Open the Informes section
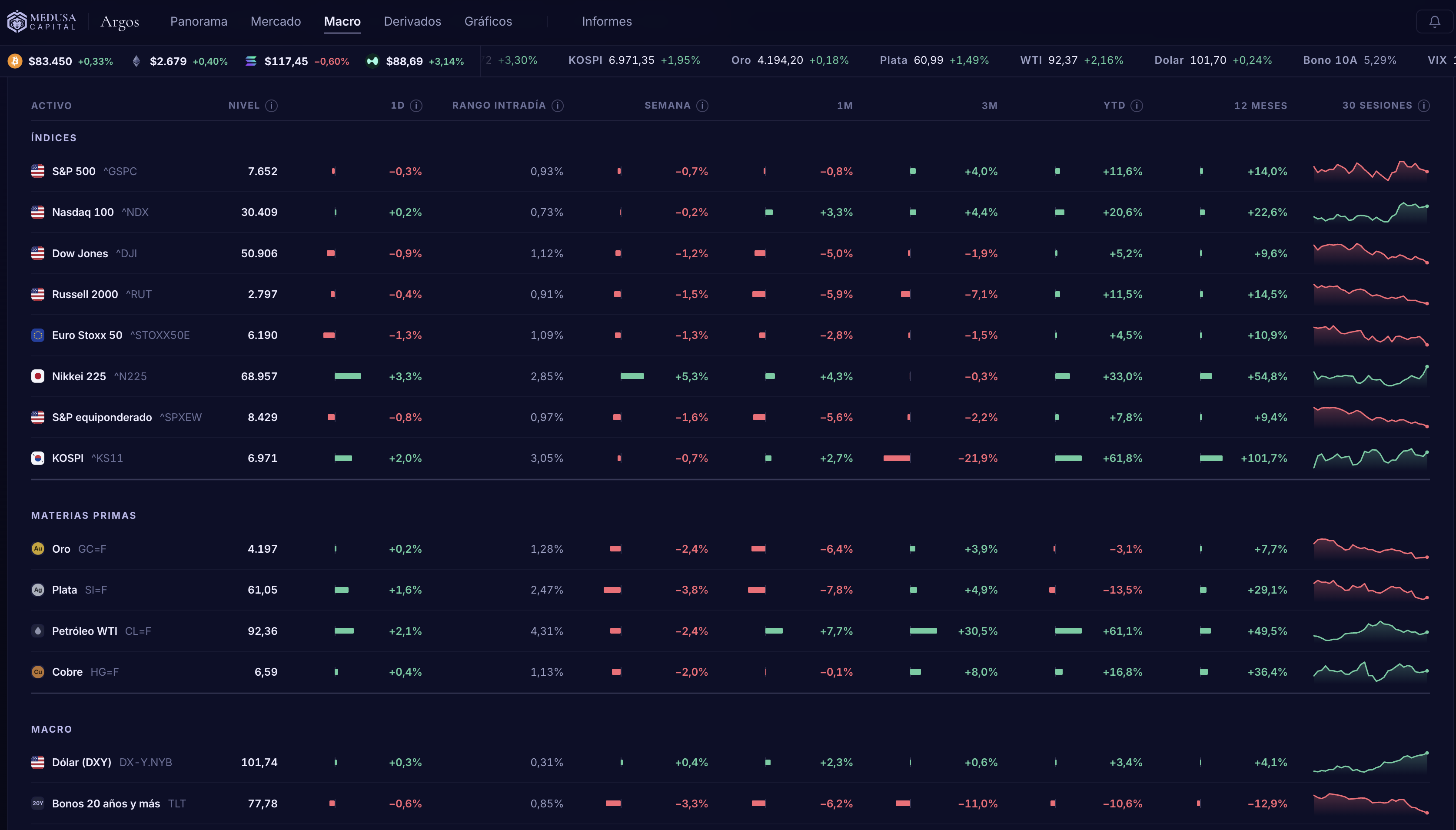This screenshot has width=1456, height=830. tap(607, 22)
